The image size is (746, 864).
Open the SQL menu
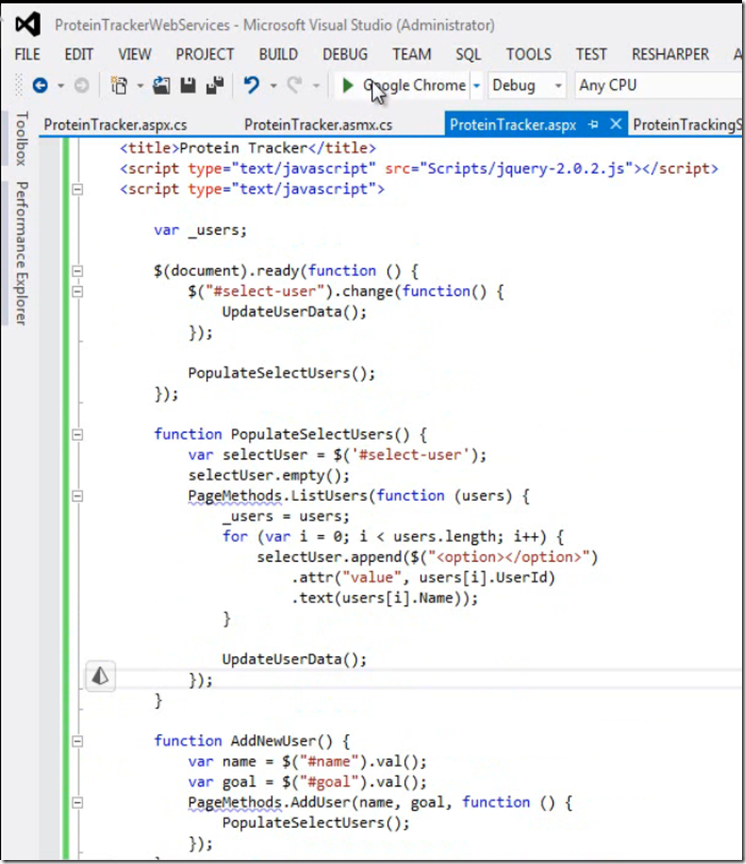pos(468,54)
